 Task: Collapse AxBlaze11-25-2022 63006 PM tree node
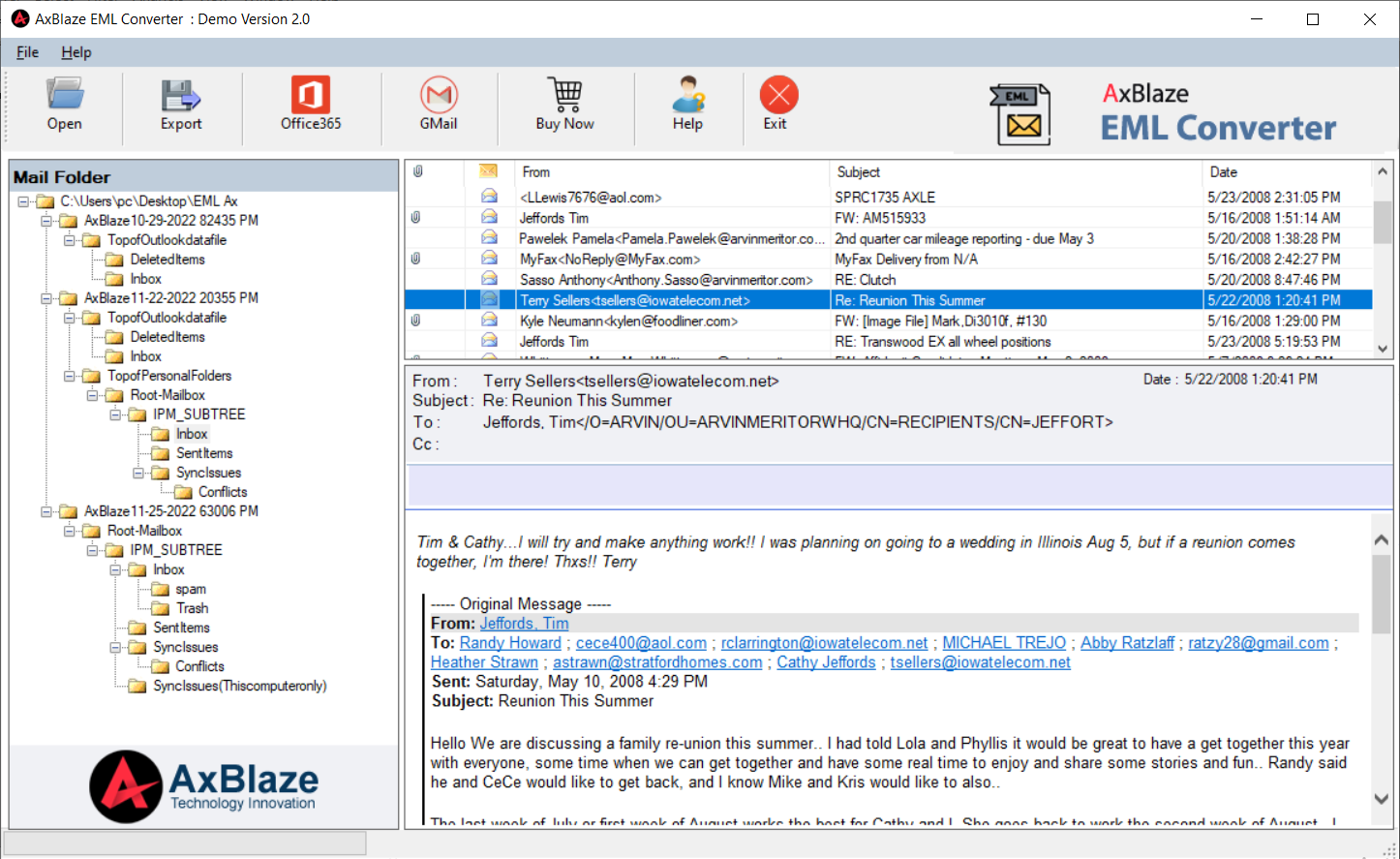coord(46,511)
